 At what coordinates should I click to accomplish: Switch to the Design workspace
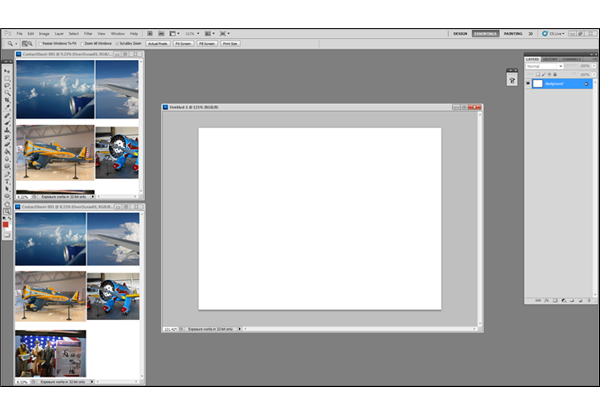click(x=460, y=34)
